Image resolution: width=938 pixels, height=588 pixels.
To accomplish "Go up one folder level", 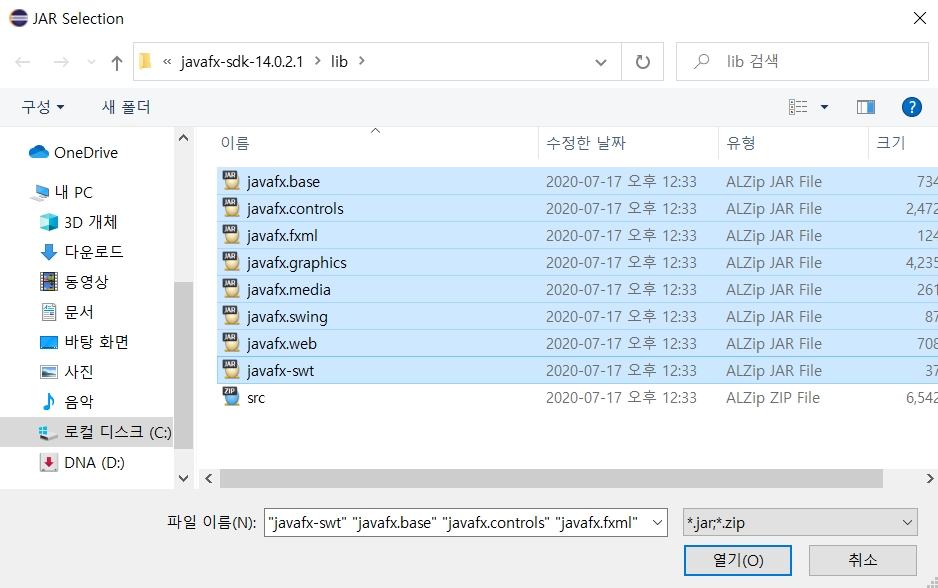I will 117,62.
